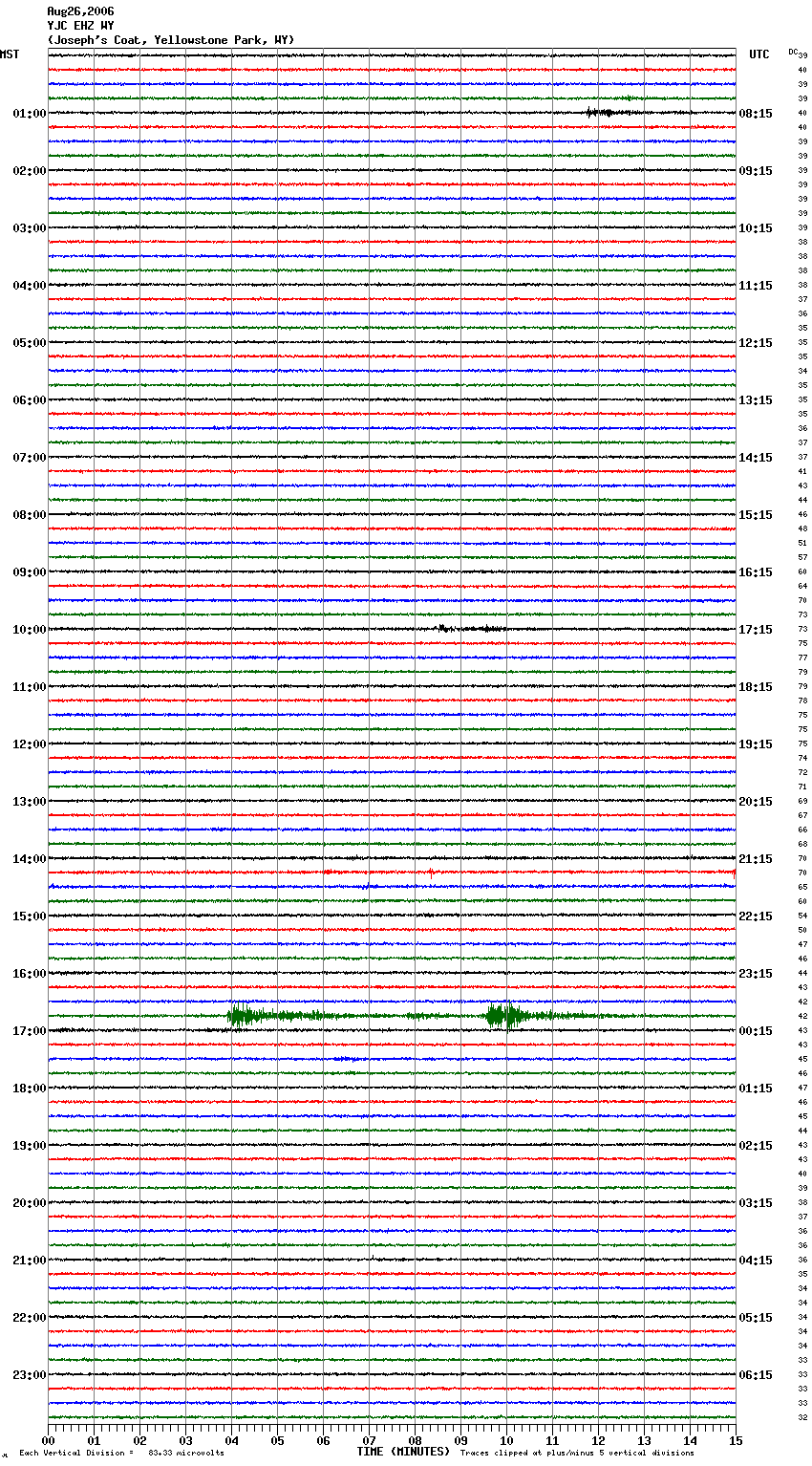This screenshot has height=1466, width=812.
Task: Select the 04:00 MST row label
Action: 30,286
